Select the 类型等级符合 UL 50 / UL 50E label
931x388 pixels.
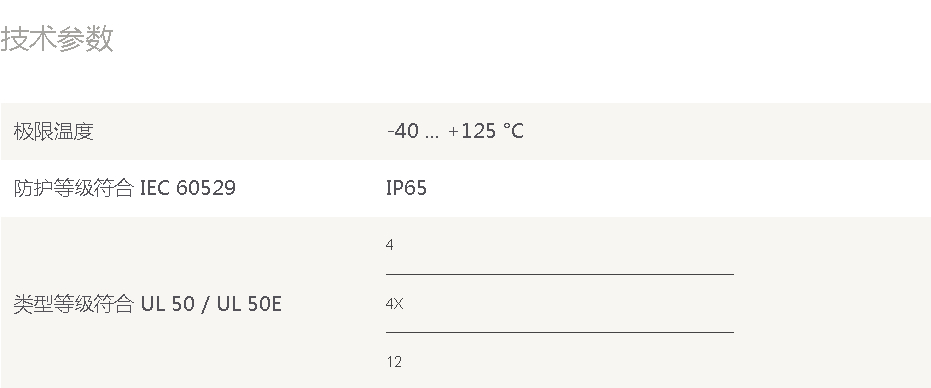(147, 304)
